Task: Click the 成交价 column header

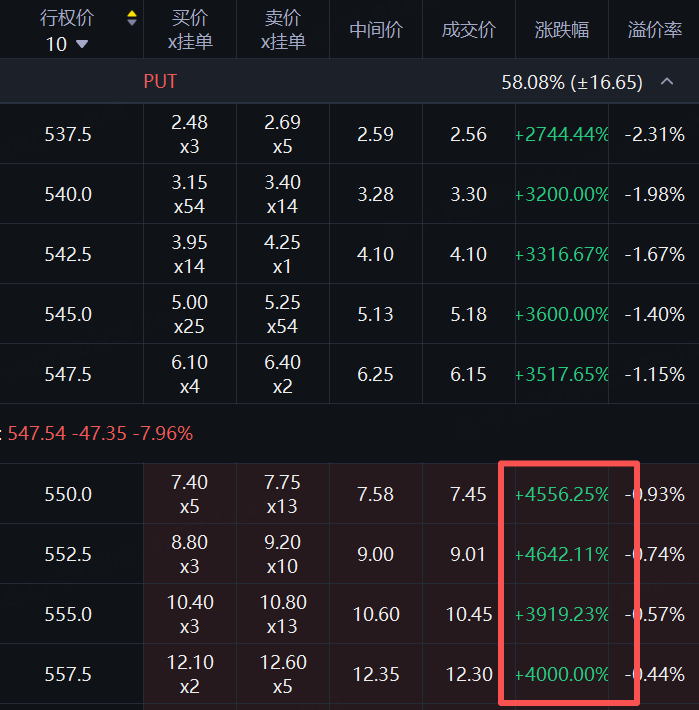Action: pyautogui.click(x=469, y=30)
